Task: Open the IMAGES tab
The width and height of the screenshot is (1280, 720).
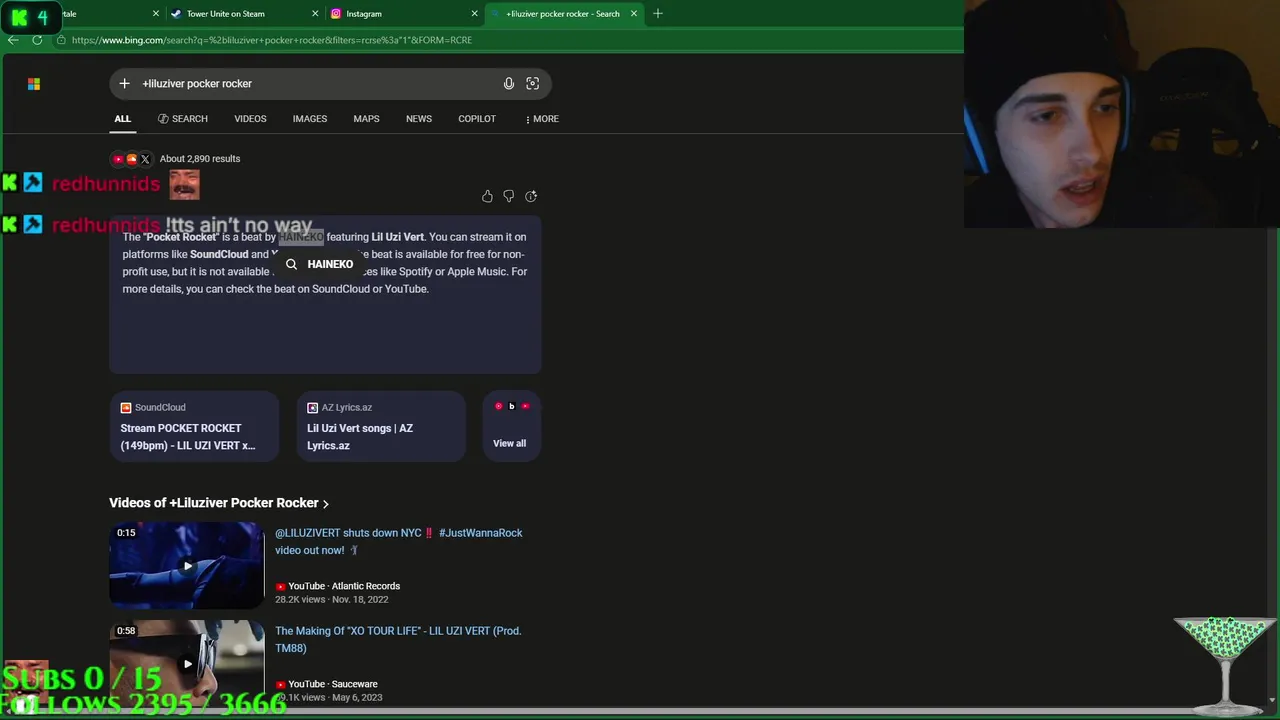Action: pos(310,119)
